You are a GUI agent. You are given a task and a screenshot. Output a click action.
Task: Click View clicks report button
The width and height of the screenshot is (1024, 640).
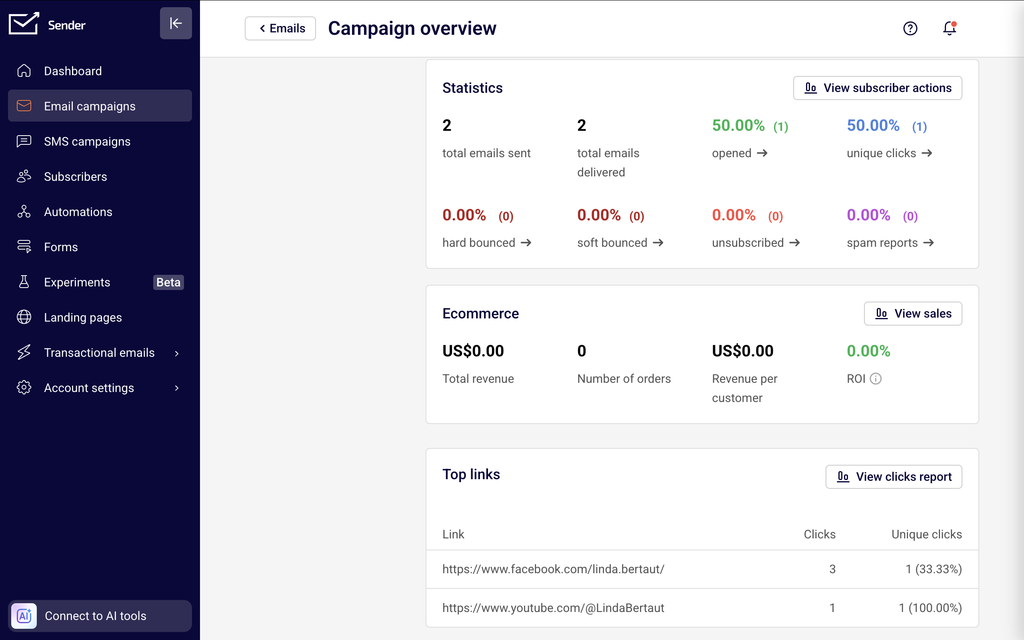pos(893,477)
